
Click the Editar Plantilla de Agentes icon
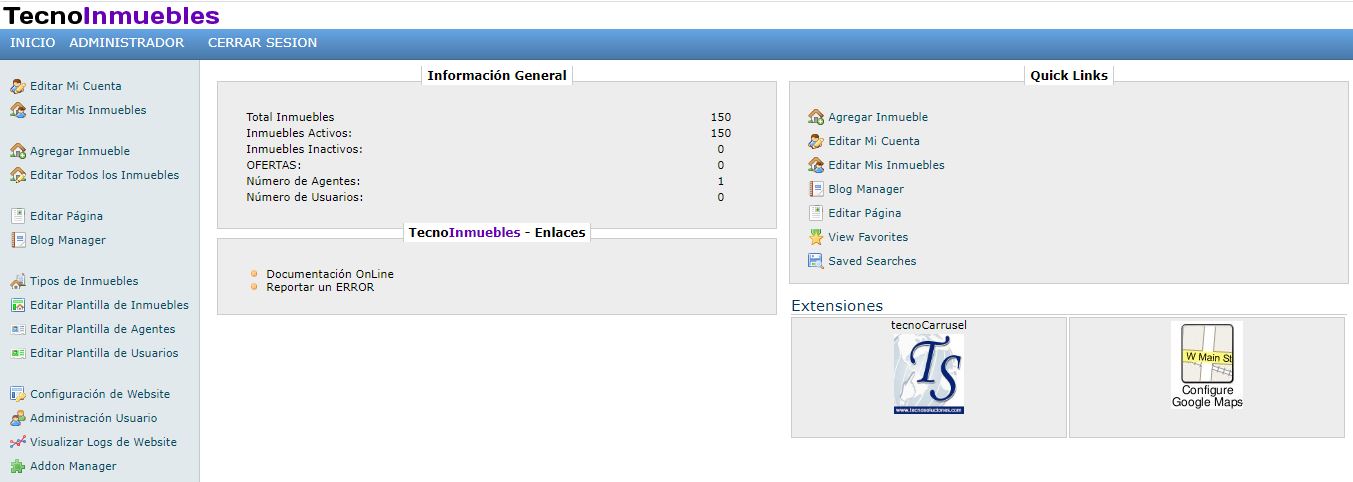[x=17, y=329]
